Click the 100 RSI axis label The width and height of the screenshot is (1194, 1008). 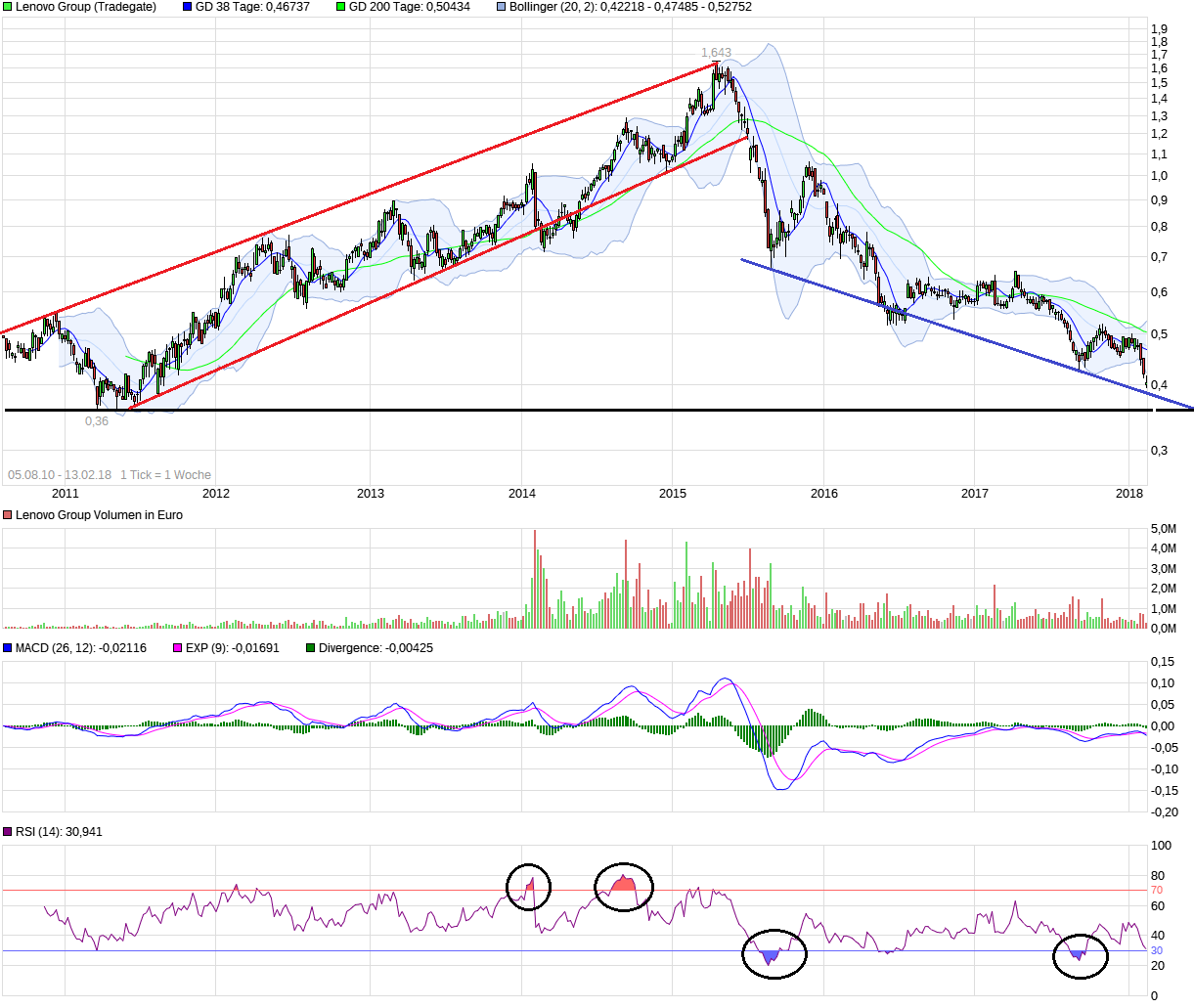pyautogui.click(x=1161, y=846)
